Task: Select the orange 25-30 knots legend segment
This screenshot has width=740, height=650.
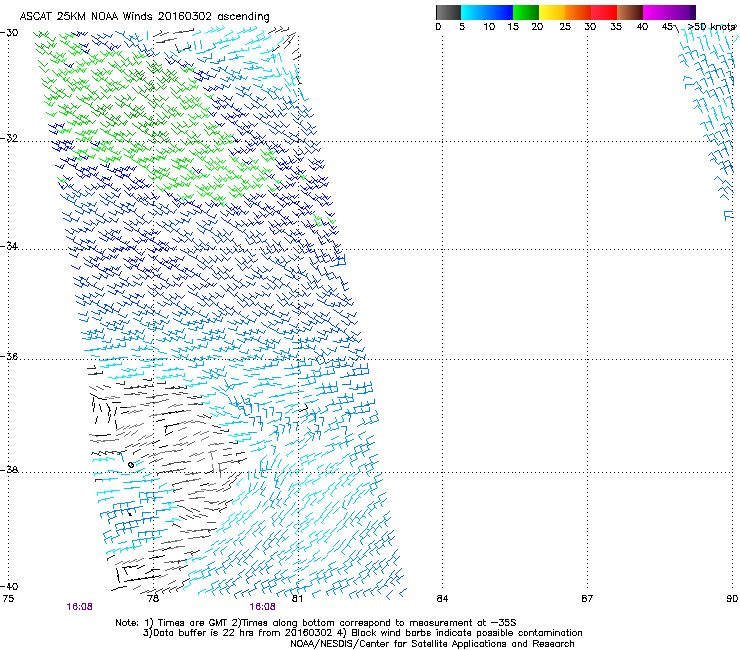Action: coord(578,12)
